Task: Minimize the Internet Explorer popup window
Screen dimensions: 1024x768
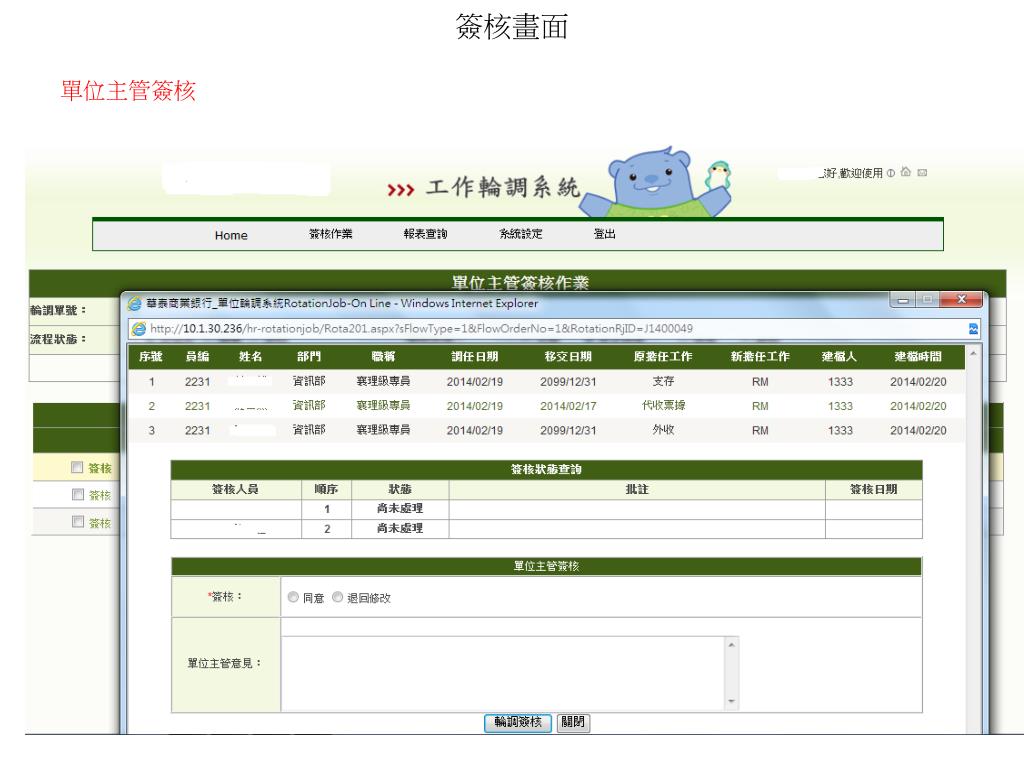Action: click(x=903, y=300)
